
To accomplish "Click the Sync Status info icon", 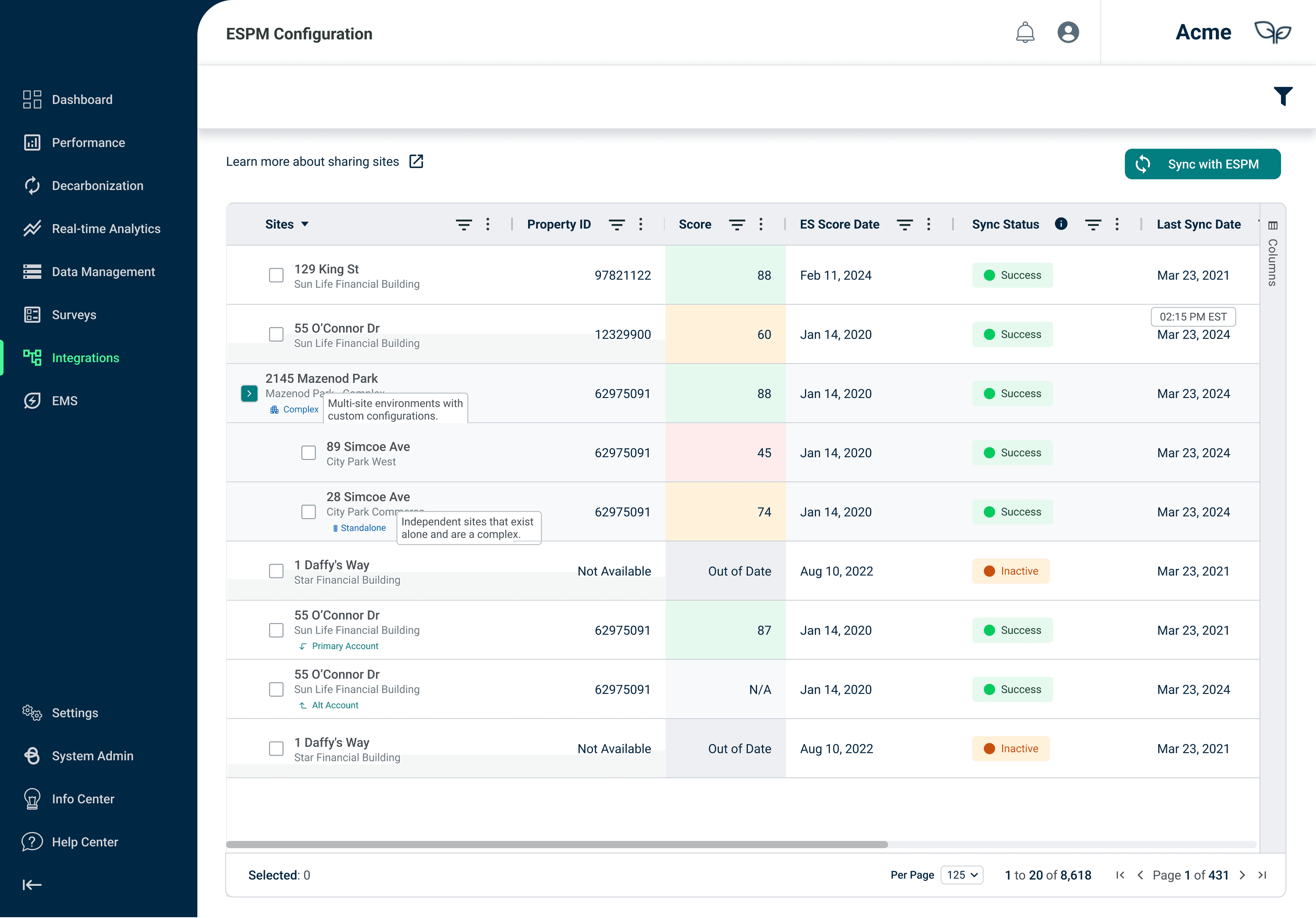I will tap(1061, 224).
